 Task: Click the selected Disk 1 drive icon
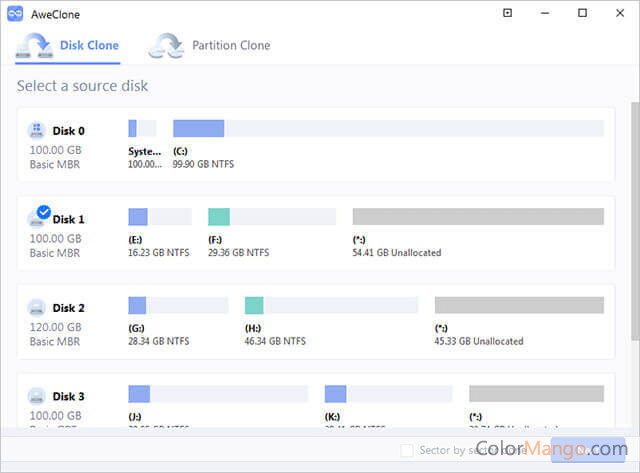[36, 219]
